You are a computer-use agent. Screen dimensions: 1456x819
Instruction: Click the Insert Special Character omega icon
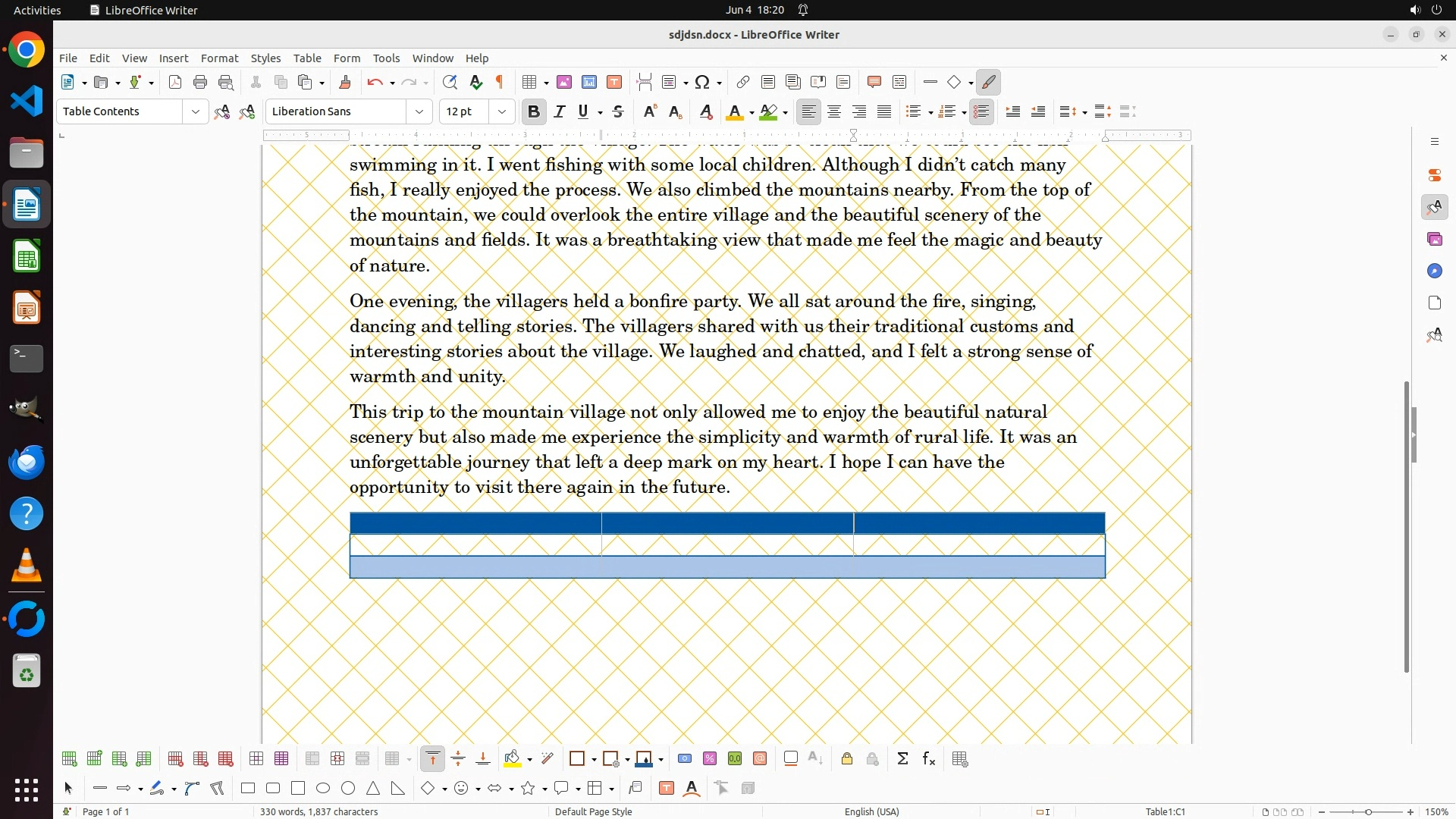point(702,83)
